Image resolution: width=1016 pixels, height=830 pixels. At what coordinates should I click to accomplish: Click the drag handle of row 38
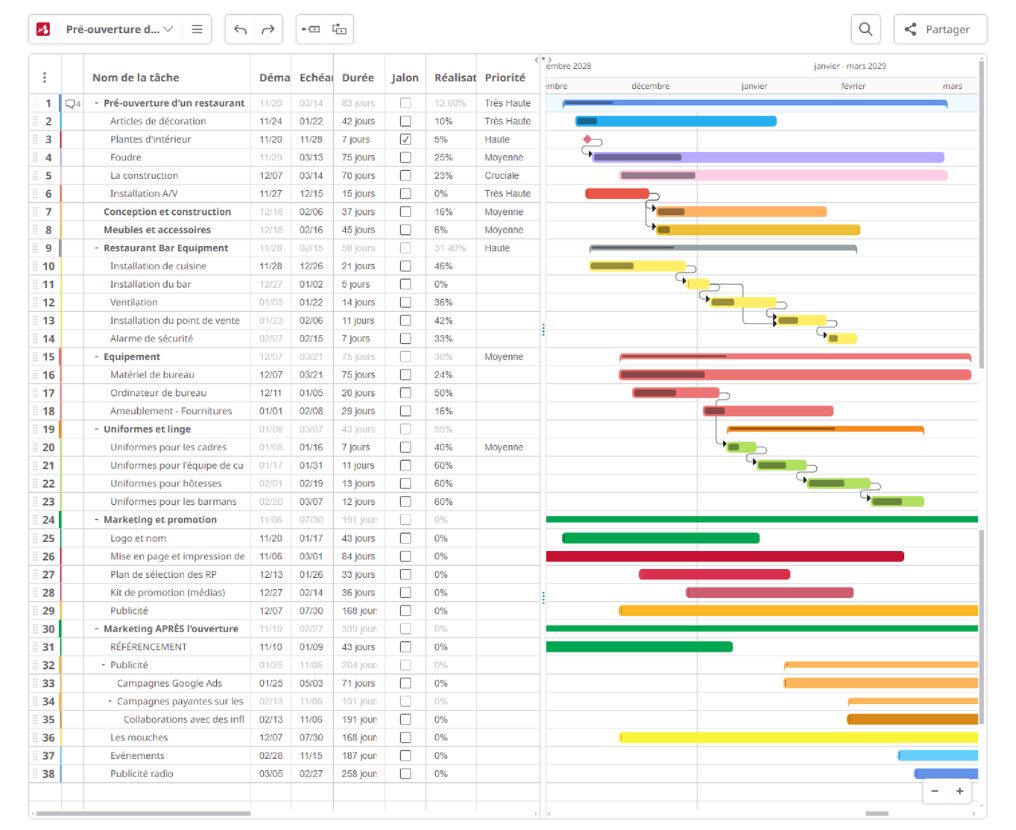point(35,774)
